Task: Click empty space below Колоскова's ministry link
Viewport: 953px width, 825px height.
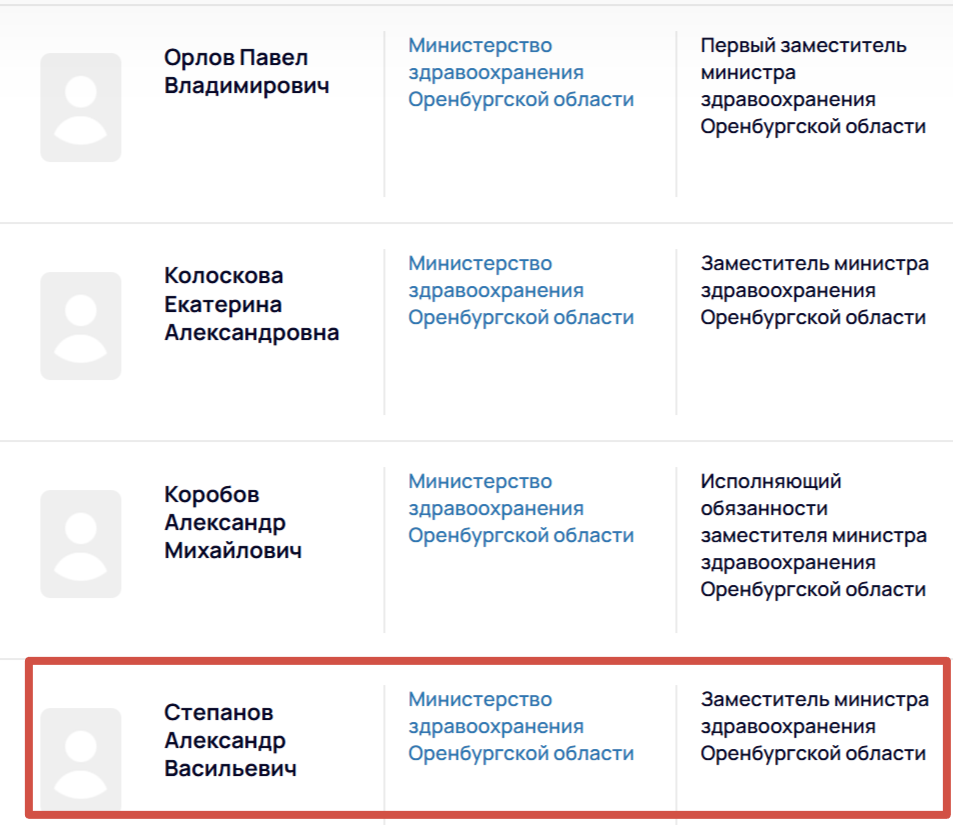Action: point(530,375)
